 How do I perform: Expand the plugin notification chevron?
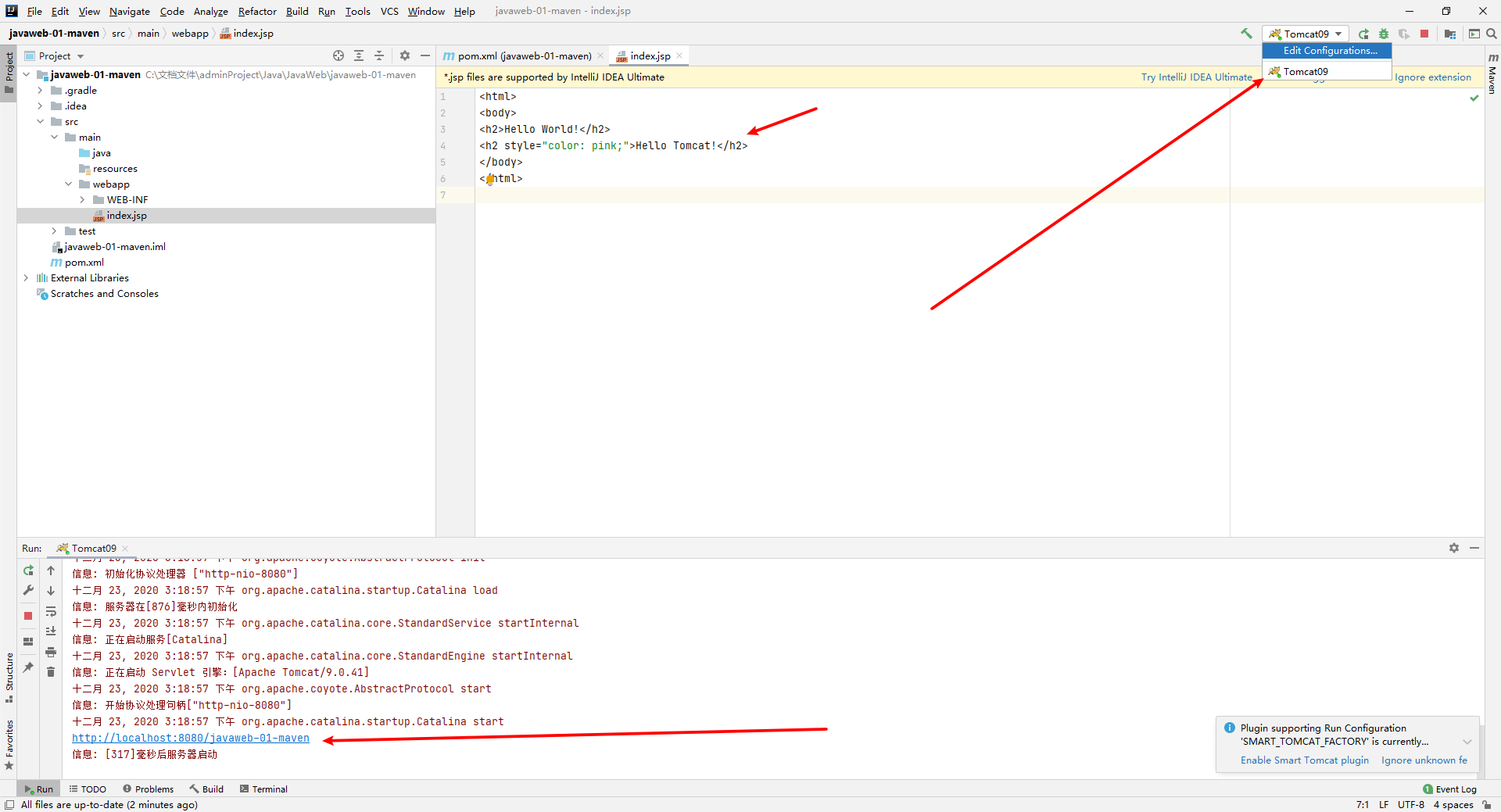(x=1467, y=742)
